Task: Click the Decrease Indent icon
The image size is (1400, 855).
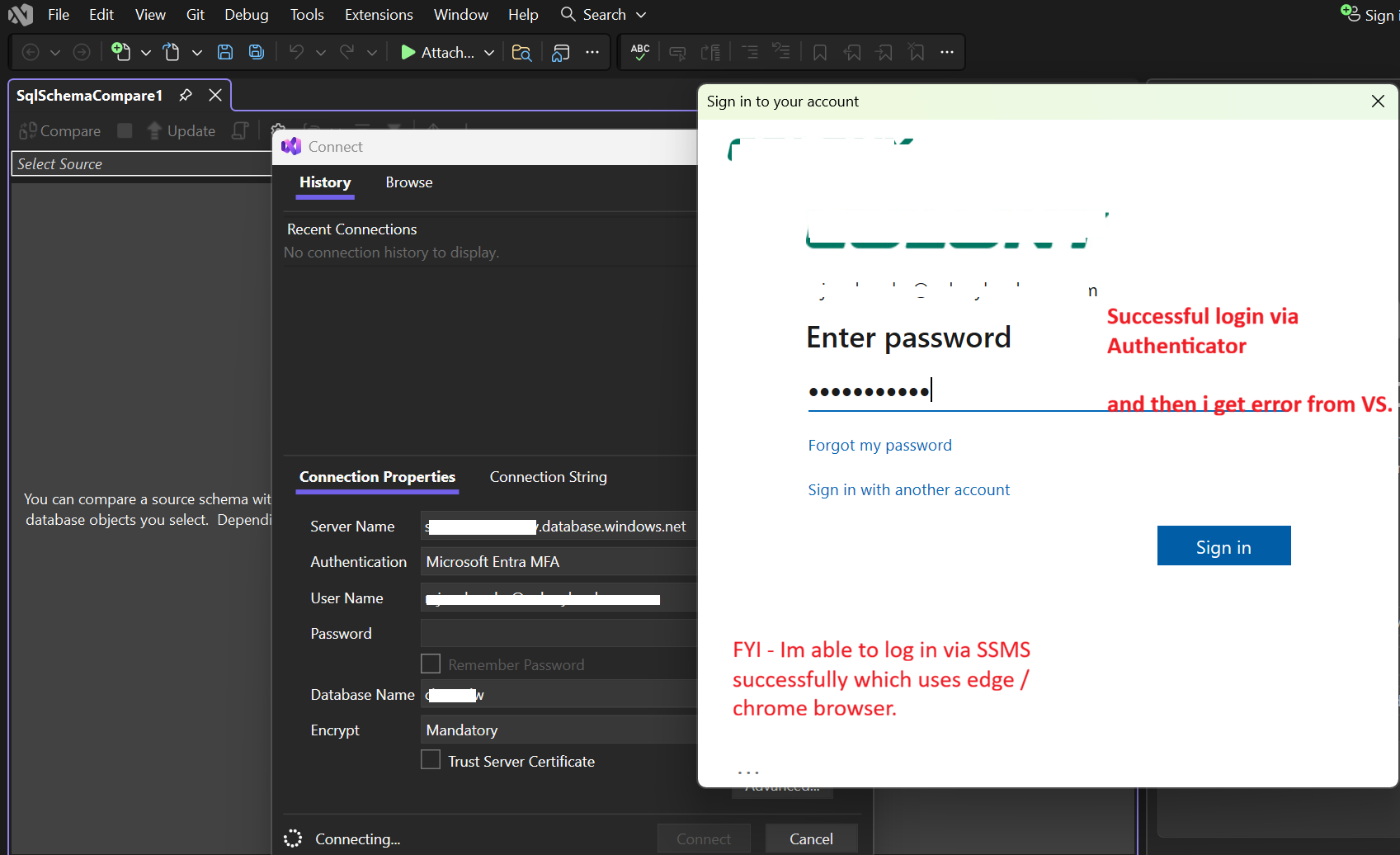Action: click(x=750, y=52)
